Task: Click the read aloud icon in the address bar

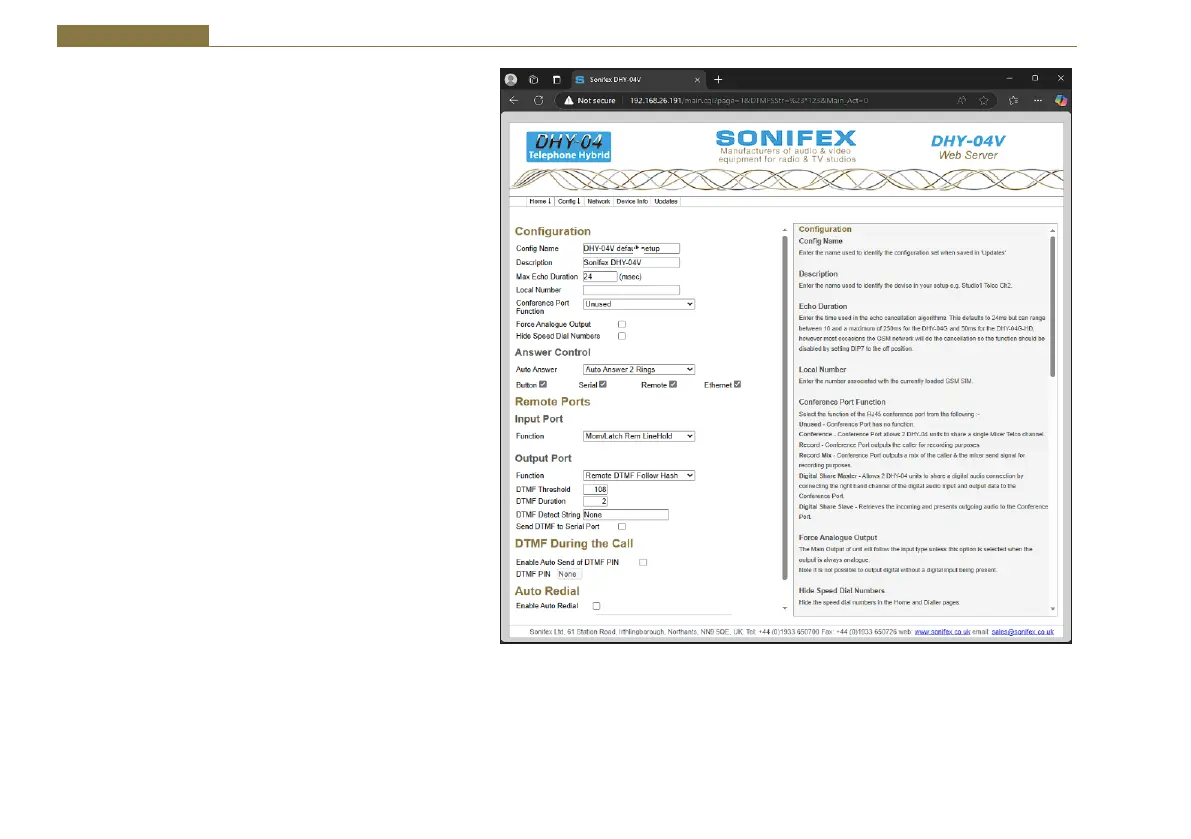Action: pos(961,100)
